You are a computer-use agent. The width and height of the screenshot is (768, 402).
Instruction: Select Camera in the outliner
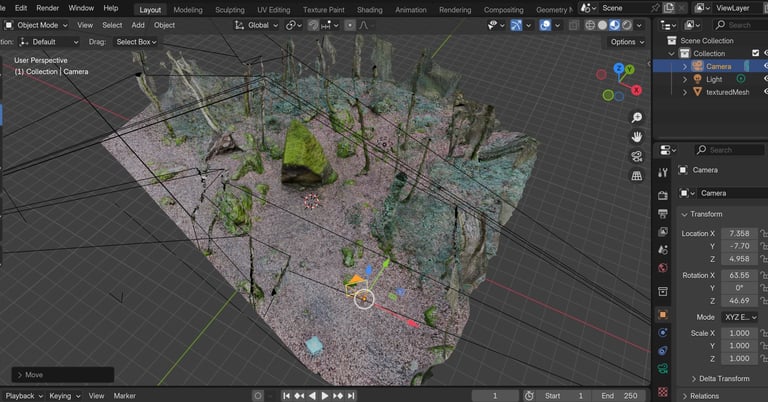719,66
